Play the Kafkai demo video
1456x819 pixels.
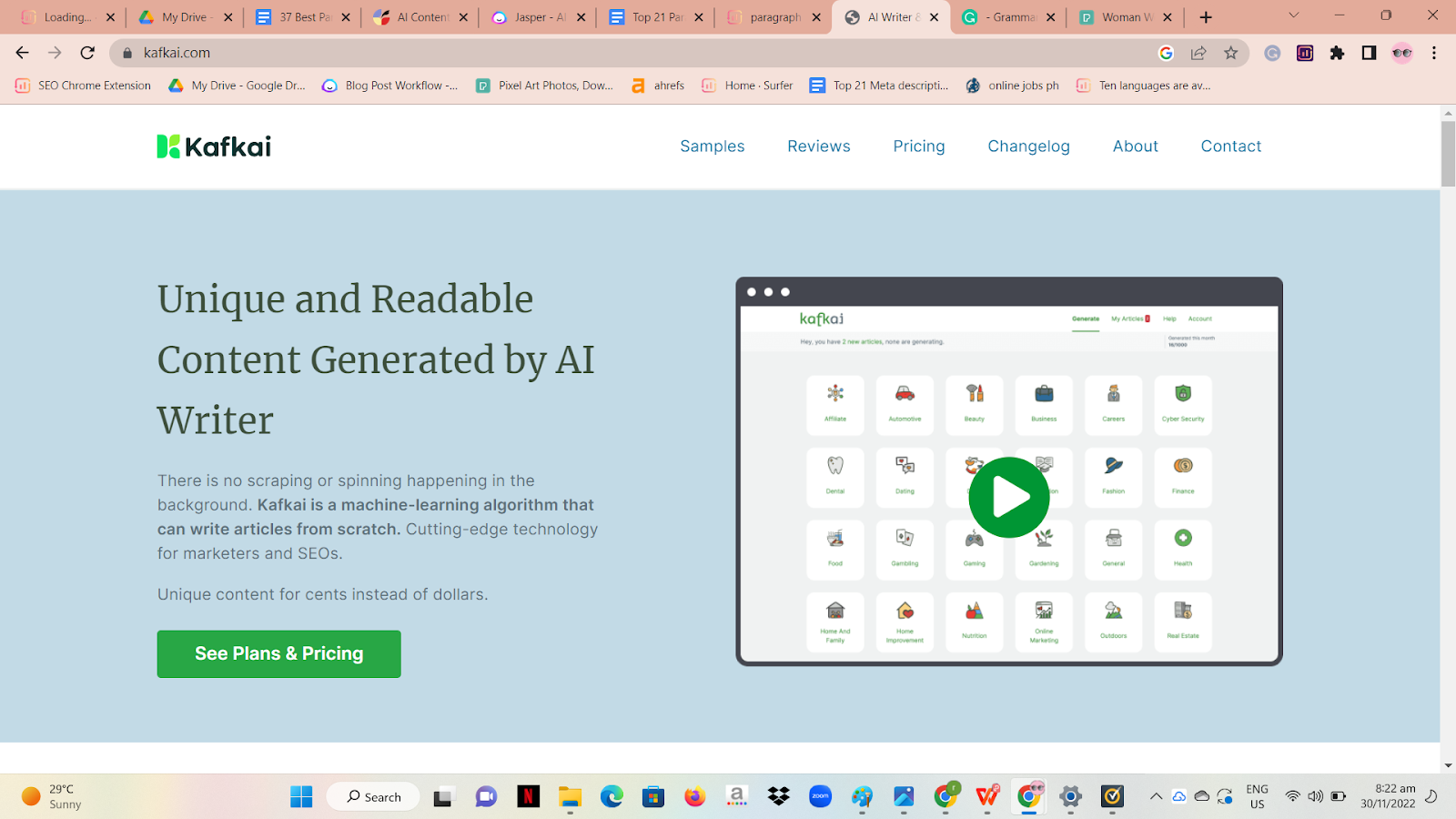(1009, 497)
